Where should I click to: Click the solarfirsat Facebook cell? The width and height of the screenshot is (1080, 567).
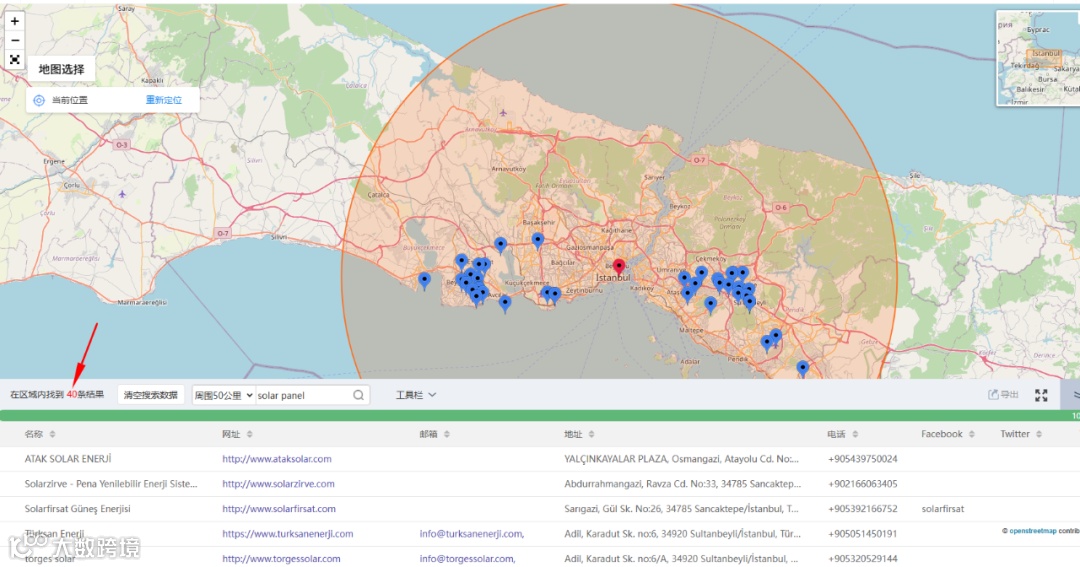tap(942, 509)
